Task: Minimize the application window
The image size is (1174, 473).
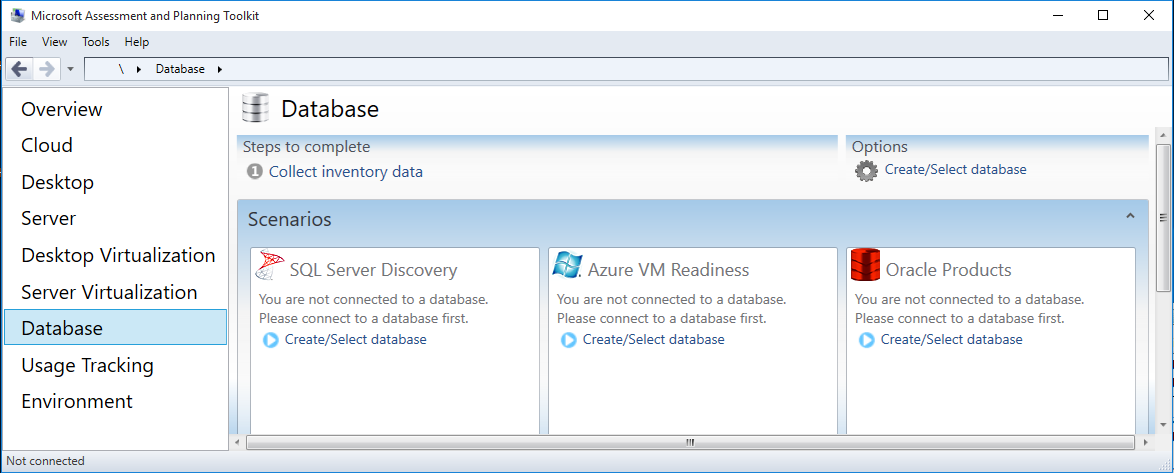Action: (x=1058, y=15)
